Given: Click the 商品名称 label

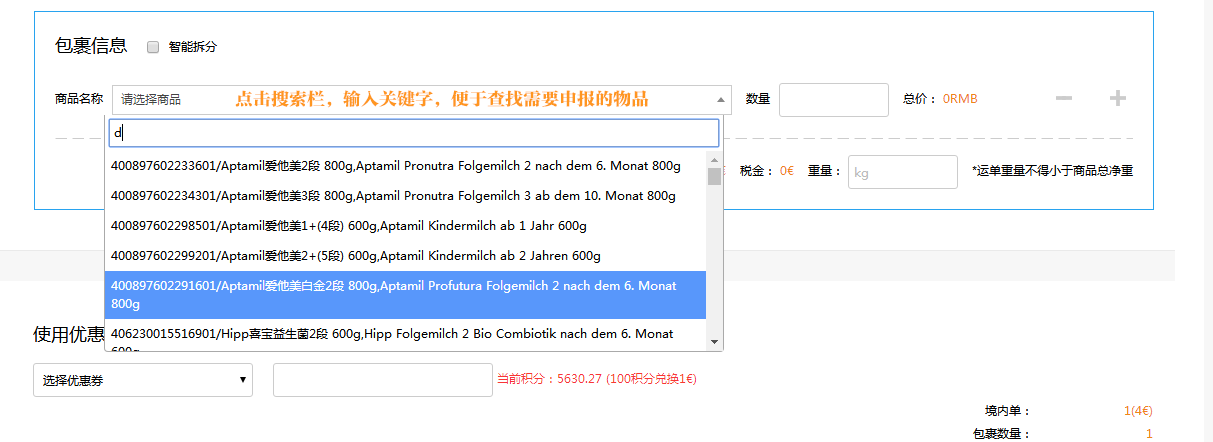Looking at the screenshot, I should coord(79,99).
